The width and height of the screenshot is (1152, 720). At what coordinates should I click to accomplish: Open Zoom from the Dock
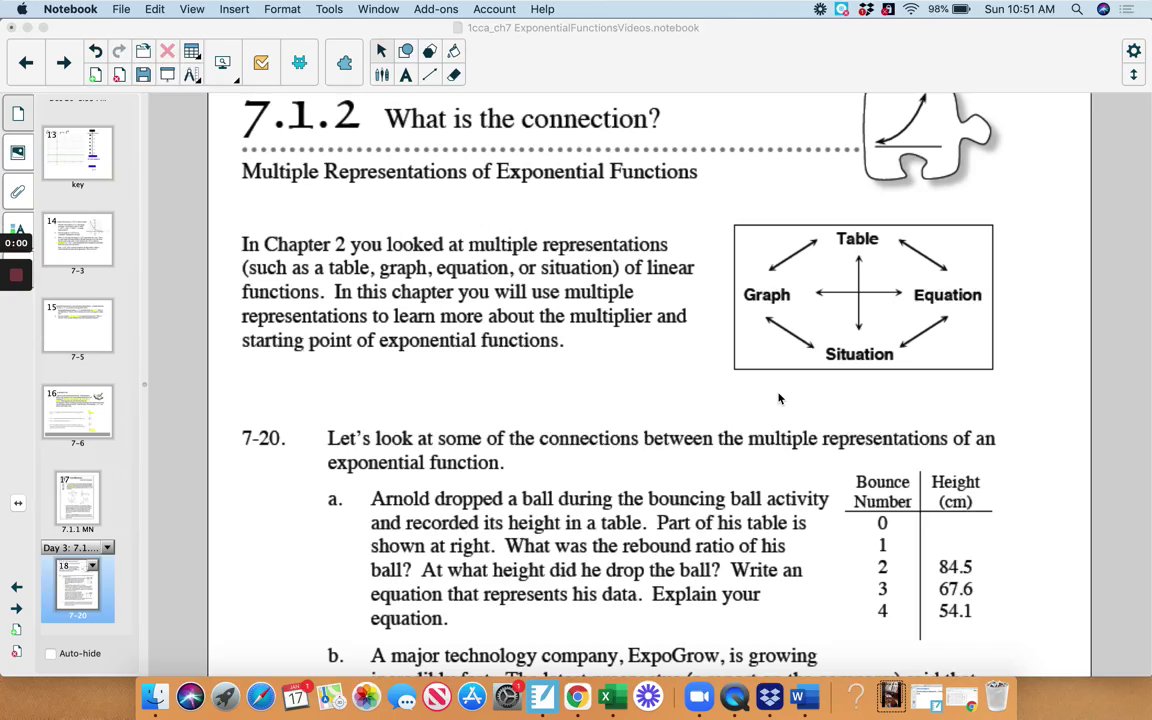(699, 696)
